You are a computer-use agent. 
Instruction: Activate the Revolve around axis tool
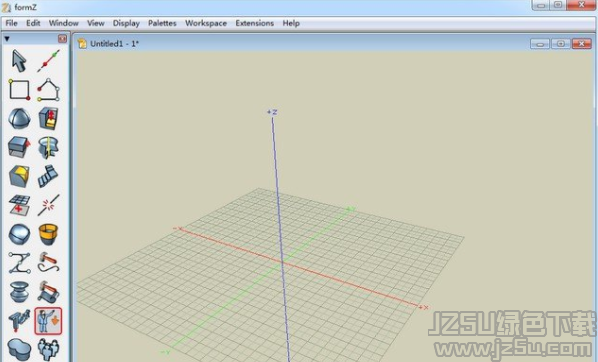coord(48,147)
